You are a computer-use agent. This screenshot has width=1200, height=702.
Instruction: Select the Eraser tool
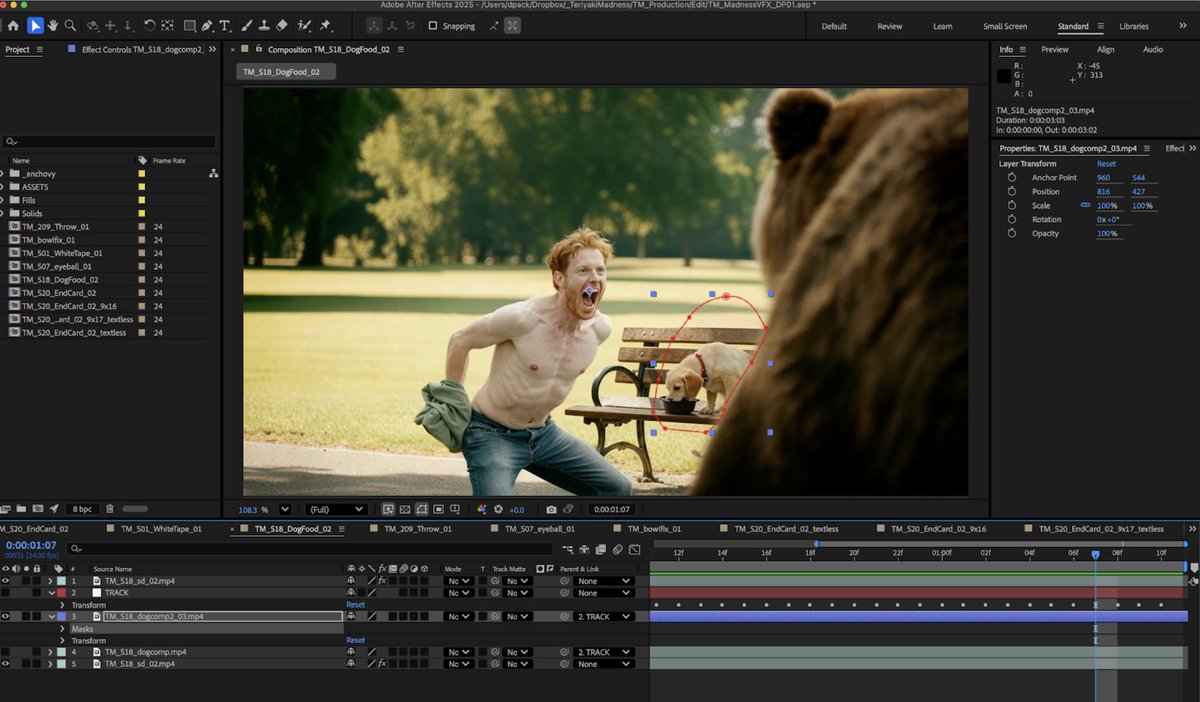(281, 25)
